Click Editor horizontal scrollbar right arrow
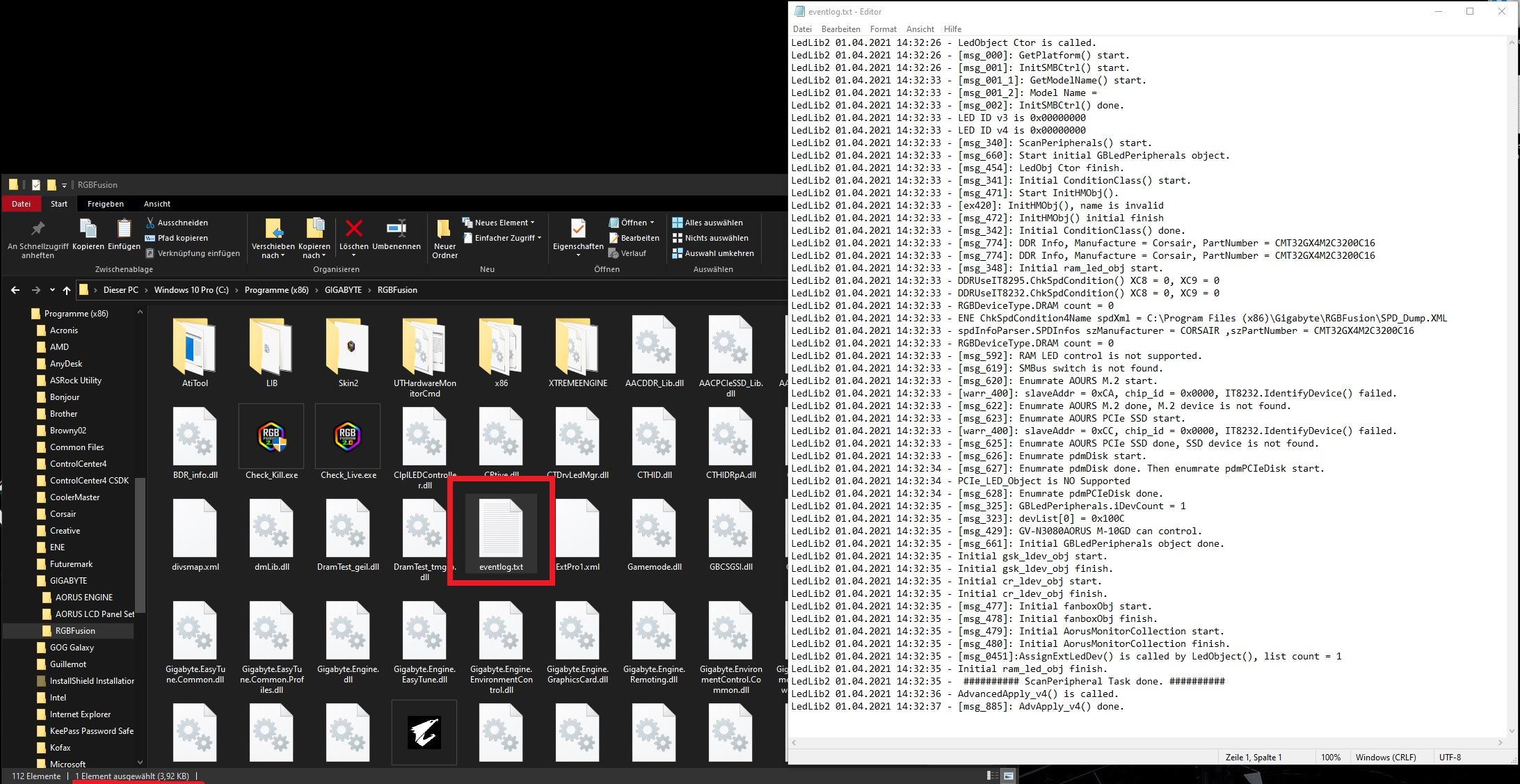The width and height of the screenshot is (1520, 784). point(1501,743)
